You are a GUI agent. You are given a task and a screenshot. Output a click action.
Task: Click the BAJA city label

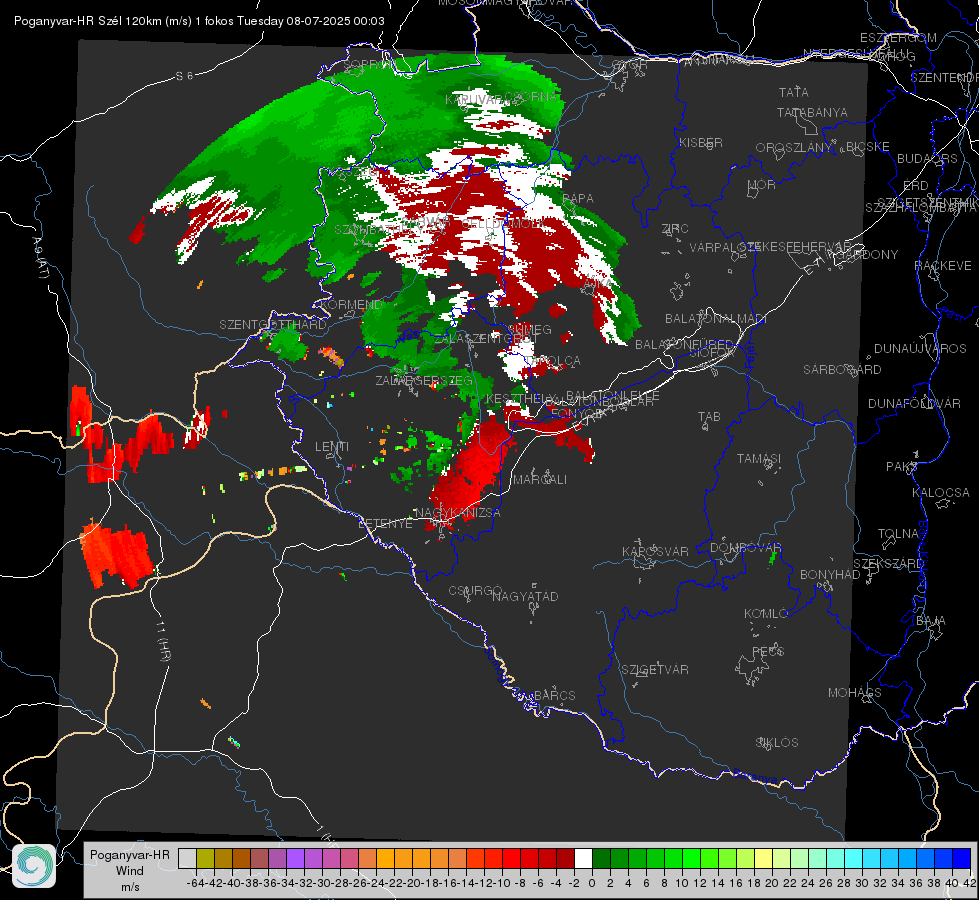point(931,621)
